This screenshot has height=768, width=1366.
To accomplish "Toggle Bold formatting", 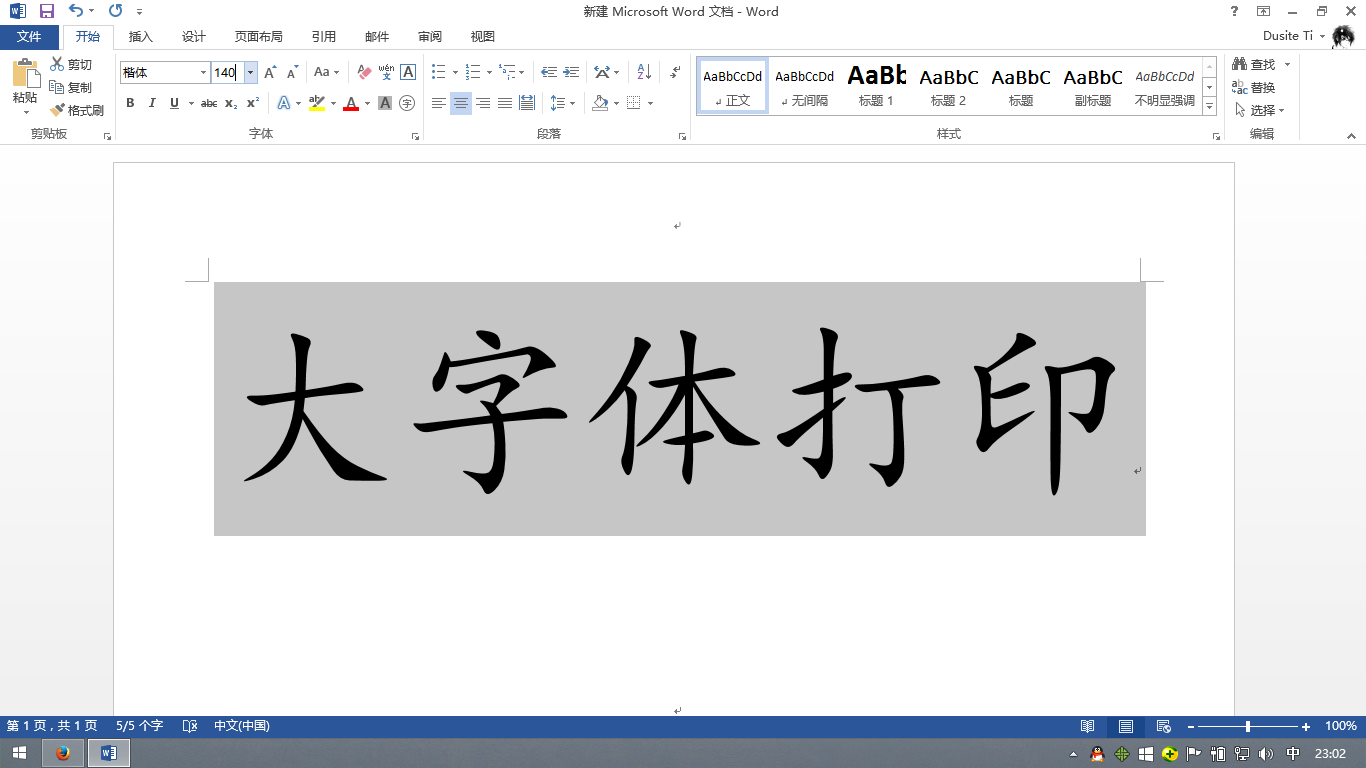I will pyautogui.click(x=130, y=103).
